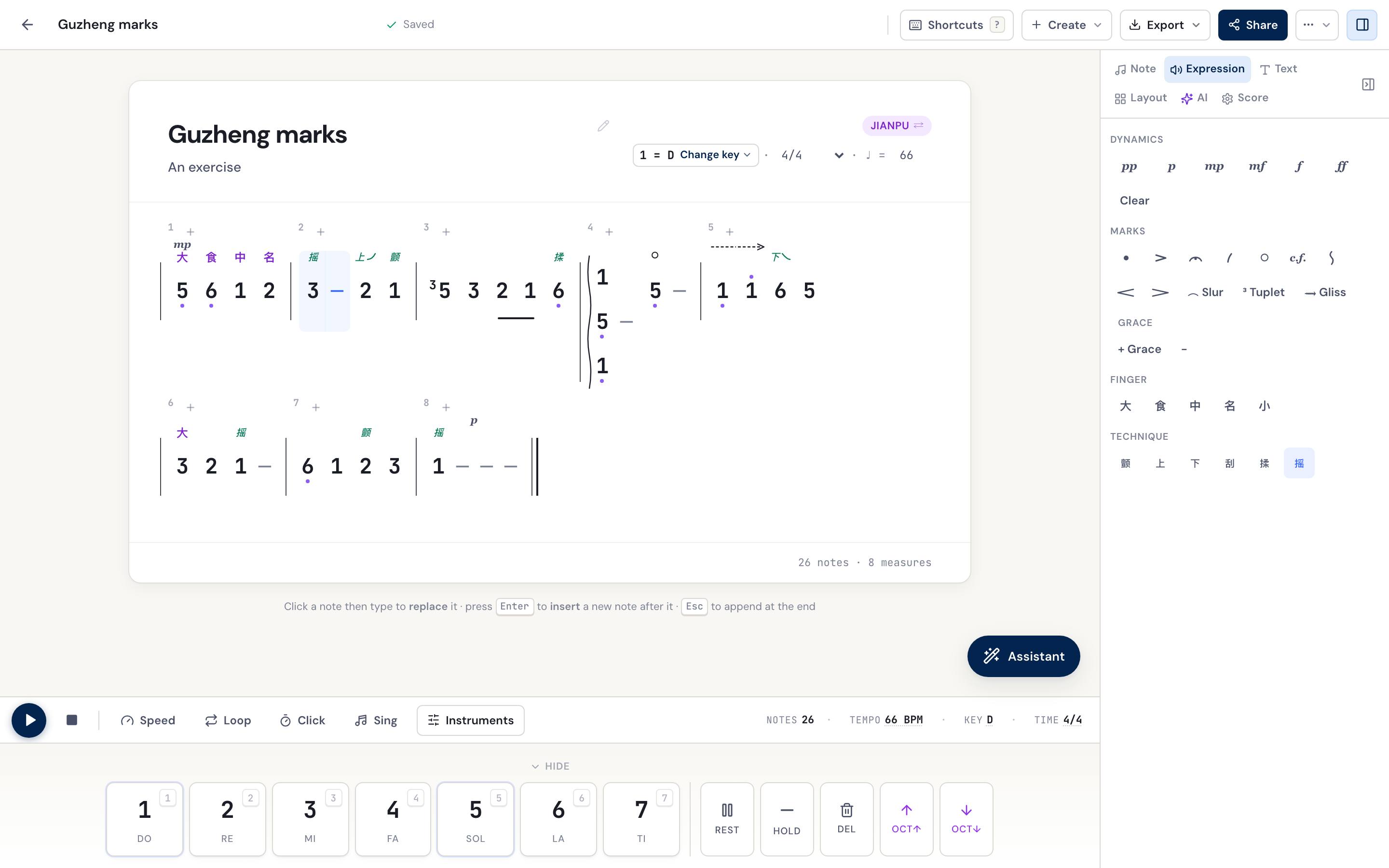Switch to the Text tab
Screen dimensions: 1389x868
[x=1278, y=69]
